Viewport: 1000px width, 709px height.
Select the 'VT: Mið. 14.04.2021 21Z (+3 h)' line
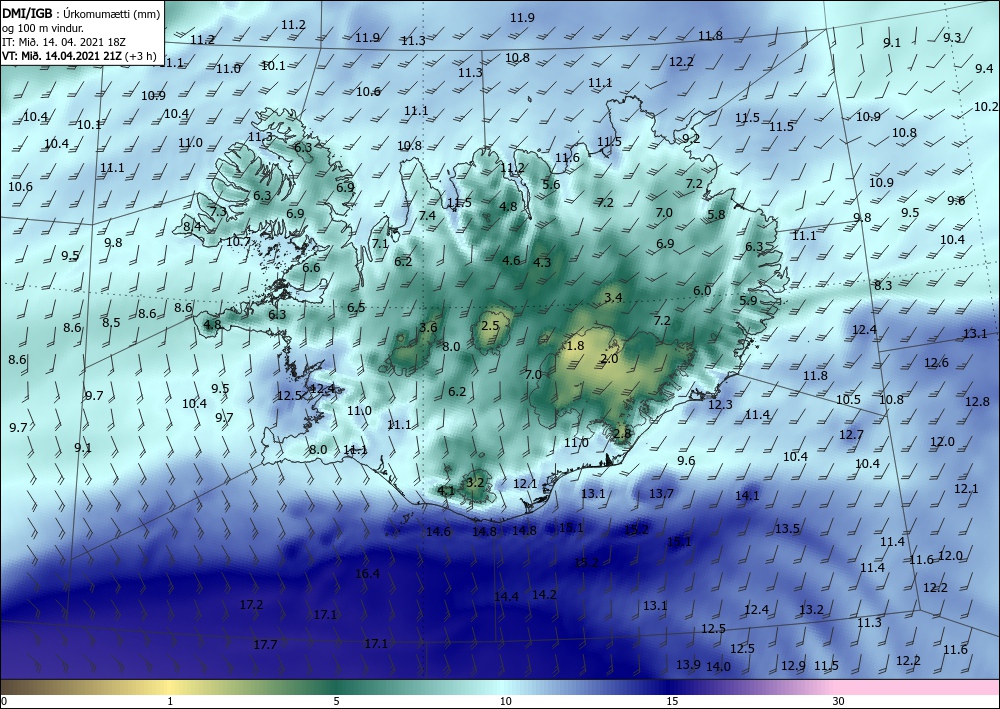79,55
